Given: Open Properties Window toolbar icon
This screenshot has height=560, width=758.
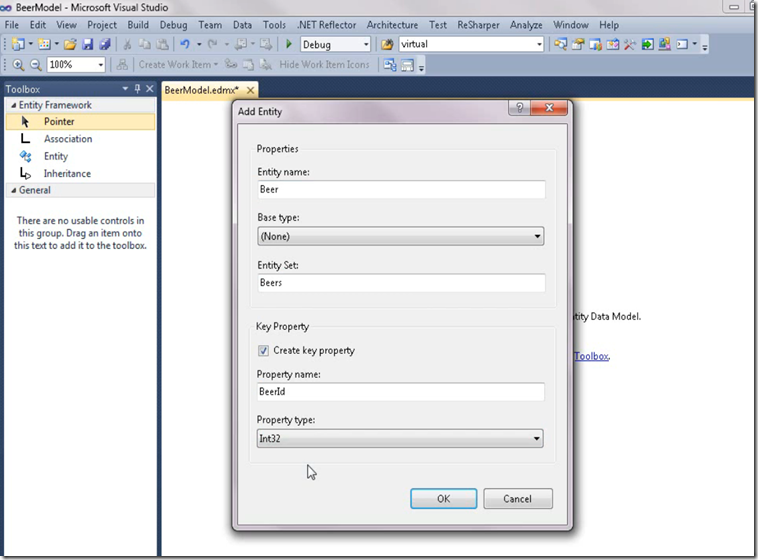Looking at the screenshot, I should point(578,44).
